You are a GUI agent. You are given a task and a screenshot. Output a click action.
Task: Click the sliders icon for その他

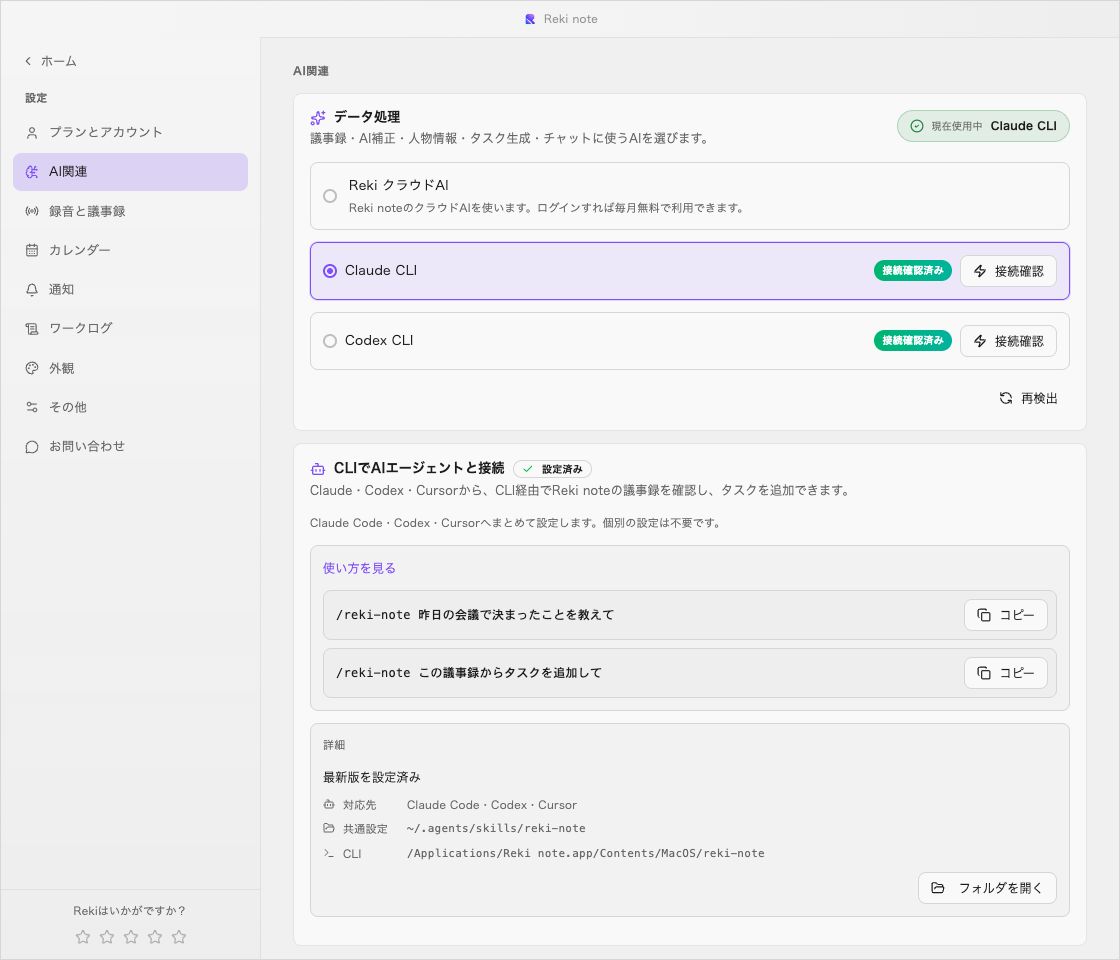click(x=31, y=407)
